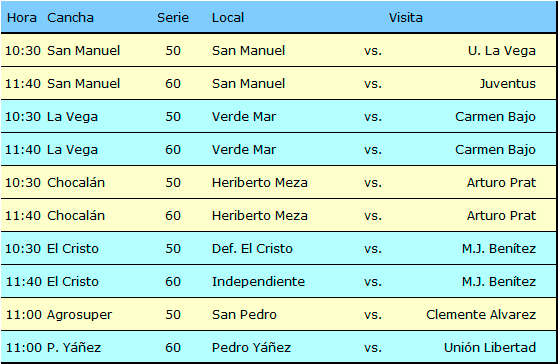
Task: Click the Visita column header
Action: pyautogui.click(x=405, y=17)
